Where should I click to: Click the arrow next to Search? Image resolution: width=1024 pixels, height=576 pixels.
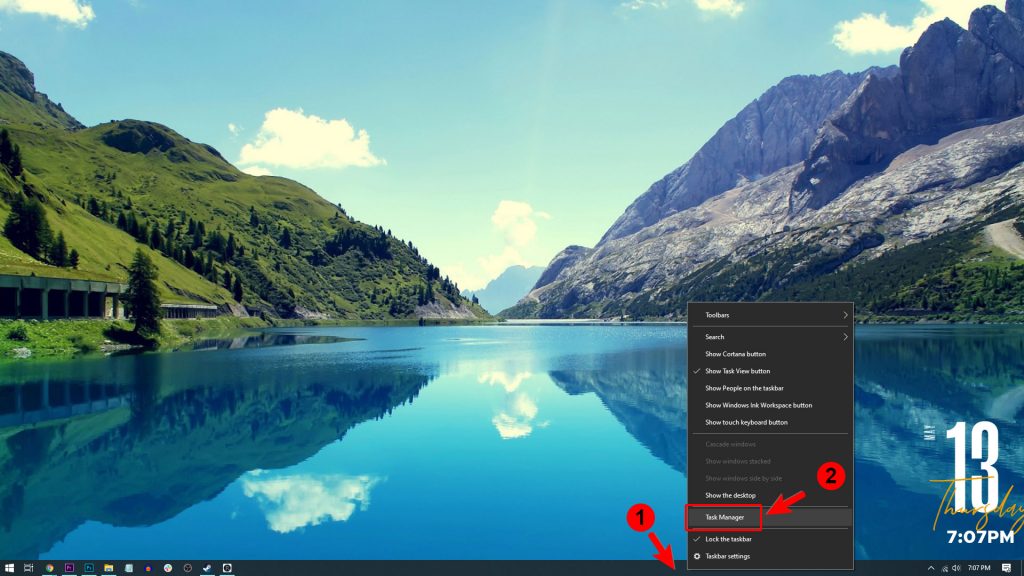click(845, 337)
